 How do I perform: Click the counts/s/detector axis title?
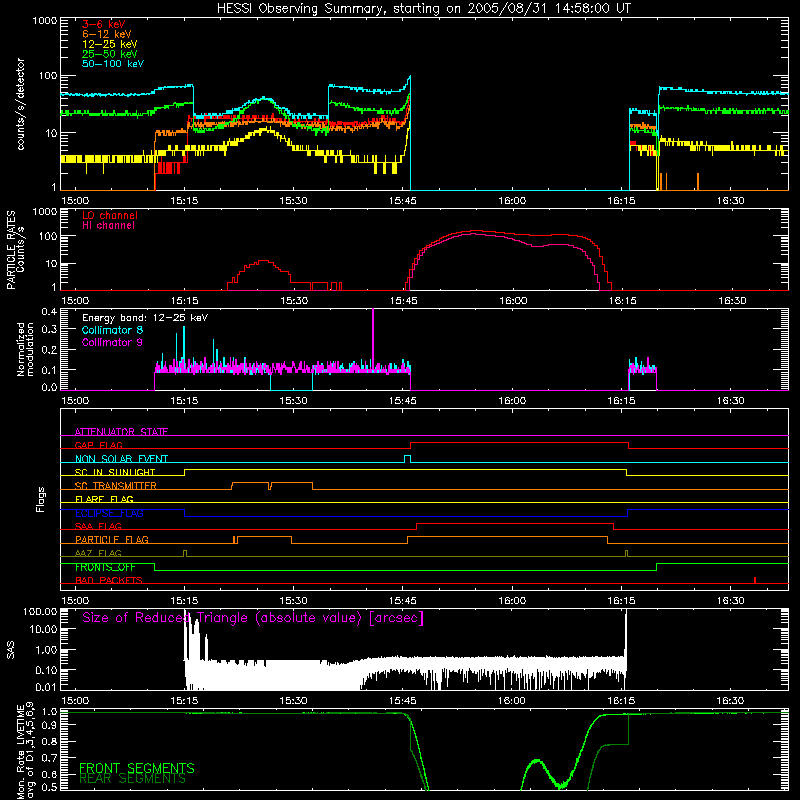coord(20,104)
